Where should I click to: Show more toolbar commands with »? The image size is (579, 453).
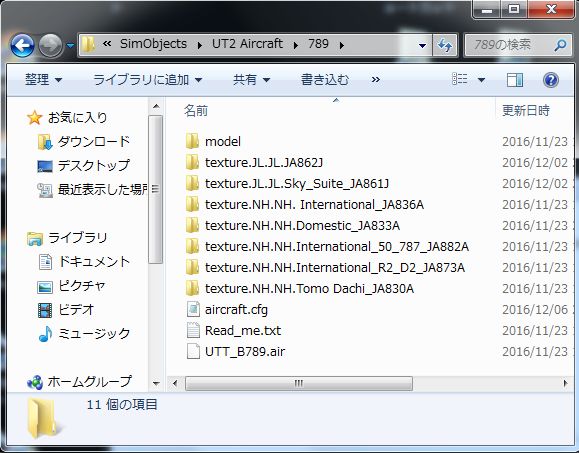(376, 79)
